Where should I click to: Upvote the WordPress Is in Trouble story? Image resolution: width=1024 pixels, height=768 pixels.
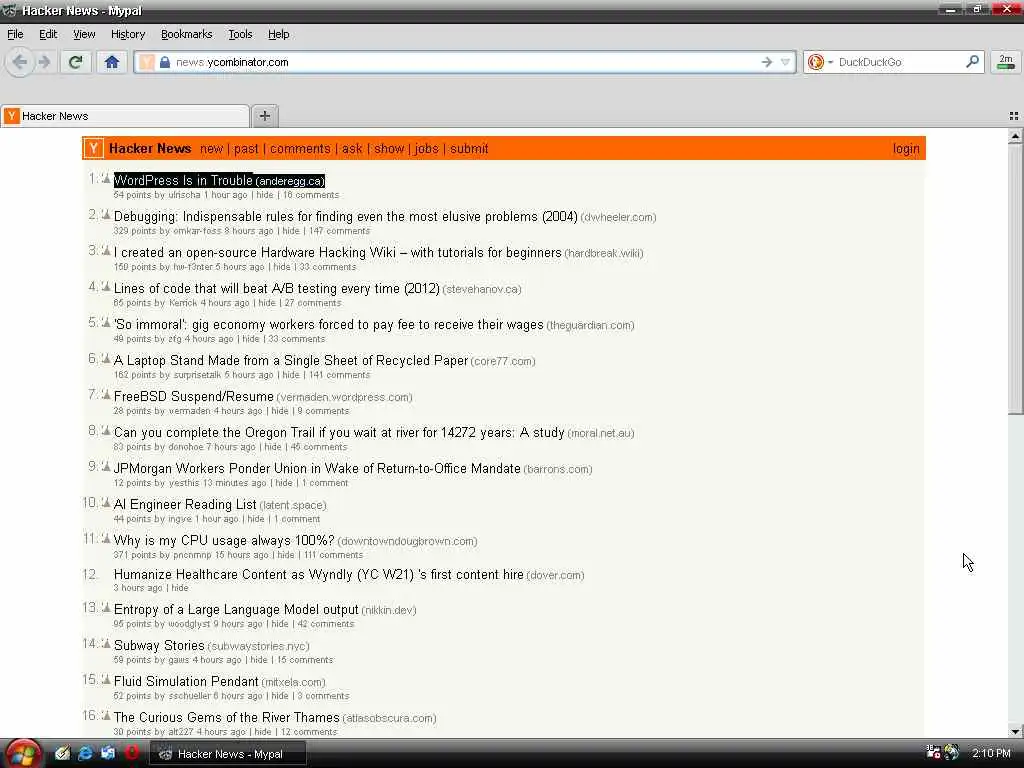[x=106, y=178]
